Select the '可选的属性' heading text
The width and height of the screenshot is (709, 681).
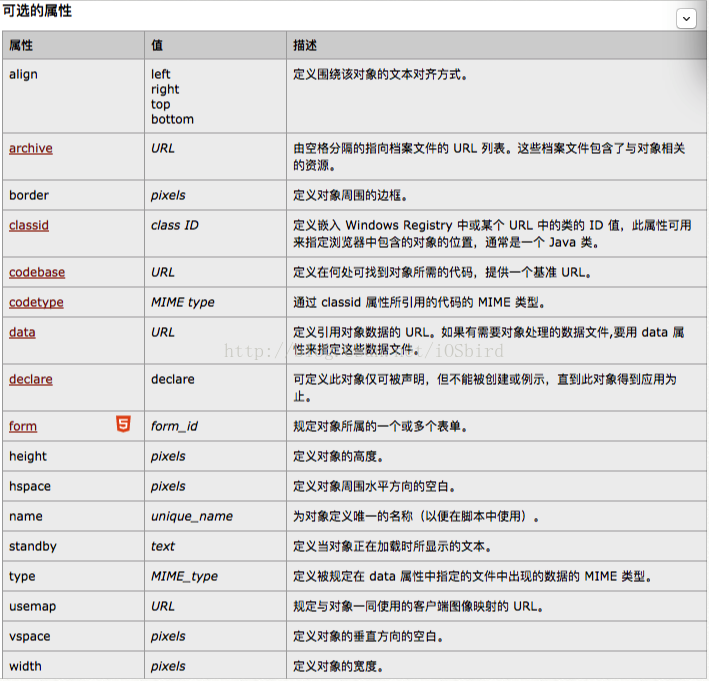point(37,10)
